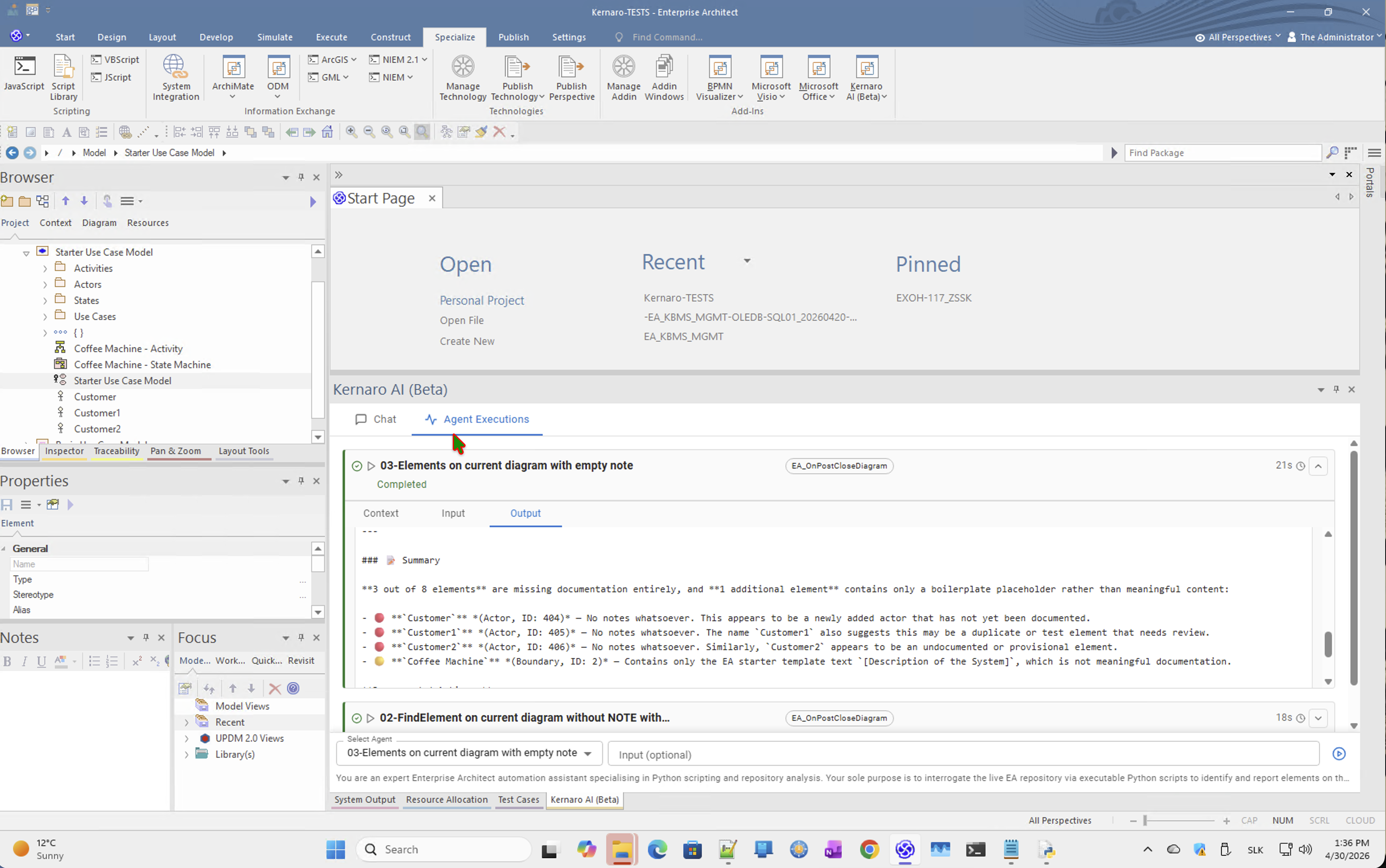Open Addin Windows
Screen dimensions: 1386x868
[x=664, y=78]
